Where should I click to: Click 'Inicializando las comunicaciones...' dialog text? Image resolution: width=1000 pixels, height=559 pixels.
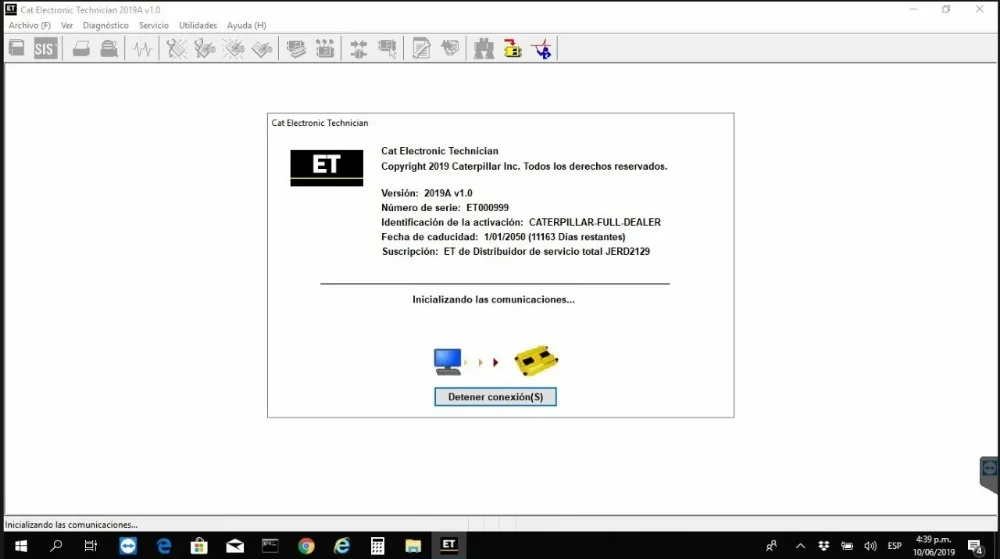coord(494,300)
